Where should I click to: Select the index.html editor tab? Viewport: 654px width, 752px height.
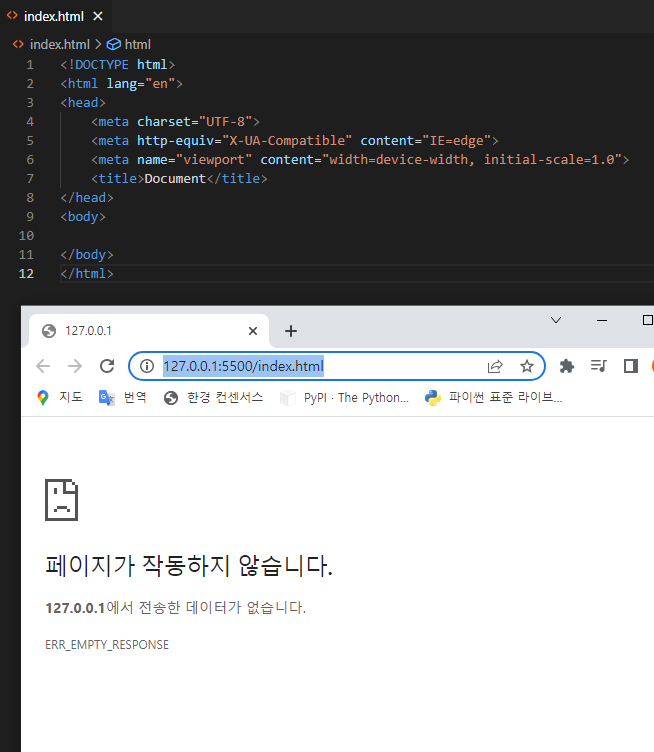point(55,16)
